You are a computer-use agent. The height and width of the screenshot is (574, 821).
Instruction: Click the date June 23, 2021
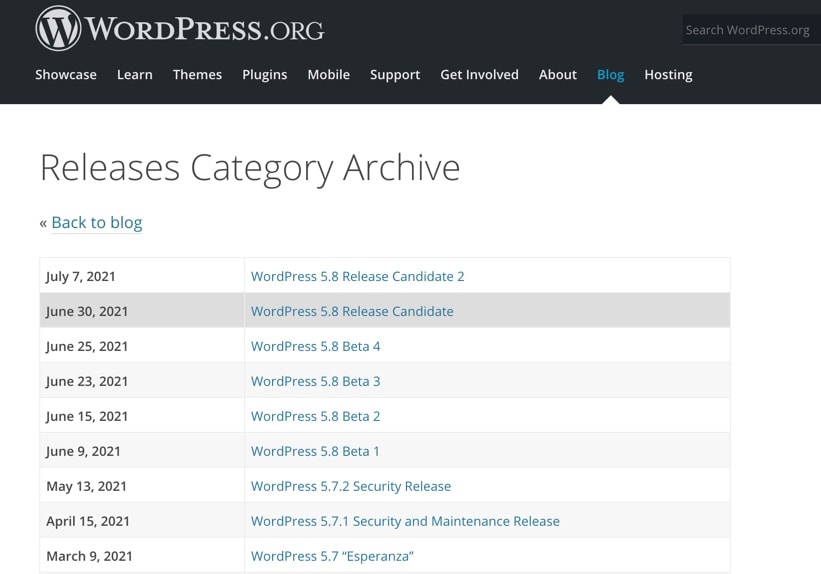click(87, 381)
